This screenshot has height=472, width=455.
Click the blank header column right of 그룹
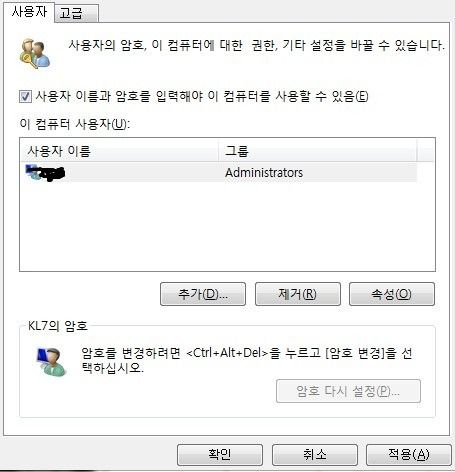(x=426, y=151)
